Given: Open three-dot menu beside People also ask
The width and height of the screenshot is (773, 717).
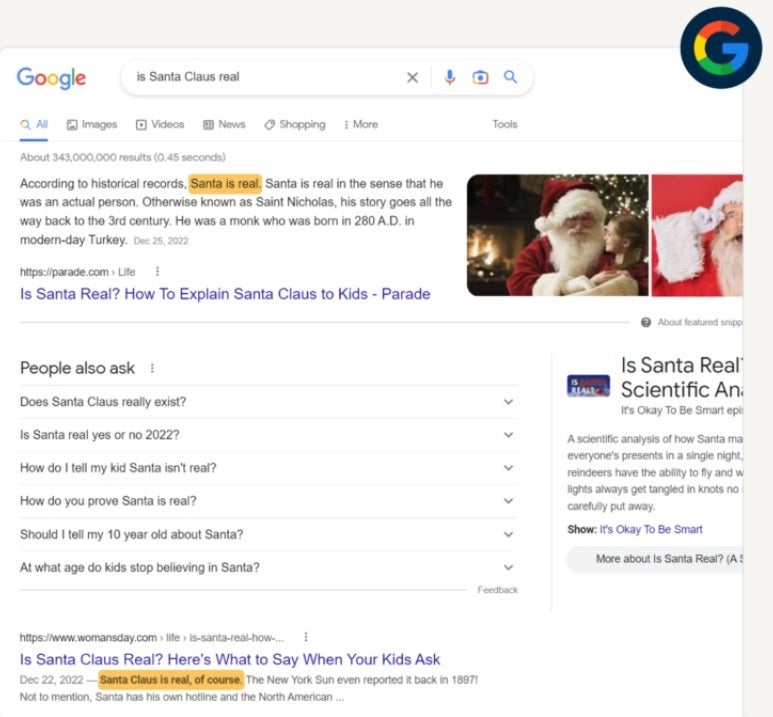Looking at the screenshot, I should [152, 368].
